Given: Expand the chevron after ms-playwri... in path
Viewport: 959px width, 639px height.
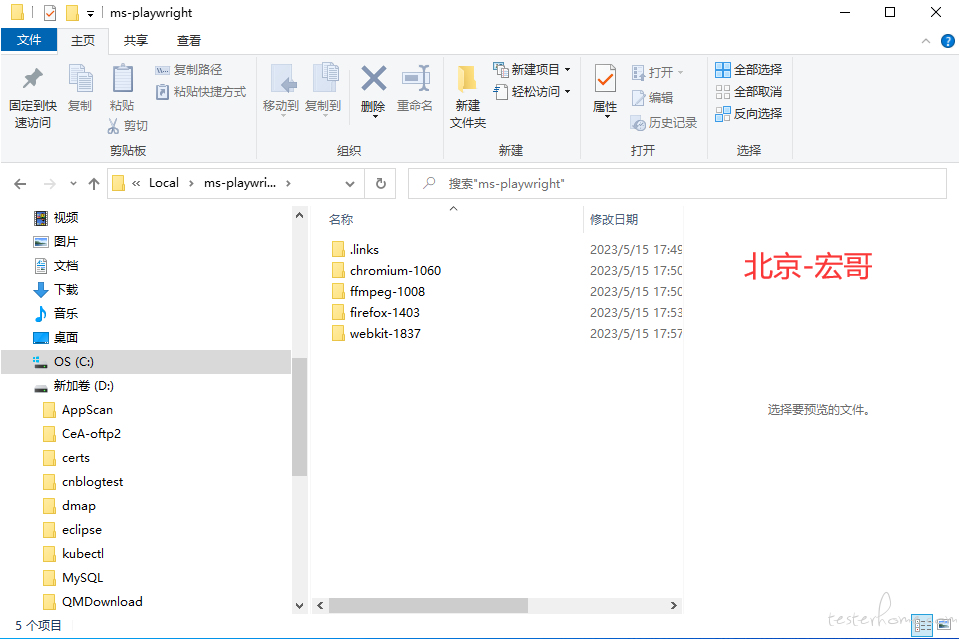Looking at the screenshot, I should [x=288, y=183].
